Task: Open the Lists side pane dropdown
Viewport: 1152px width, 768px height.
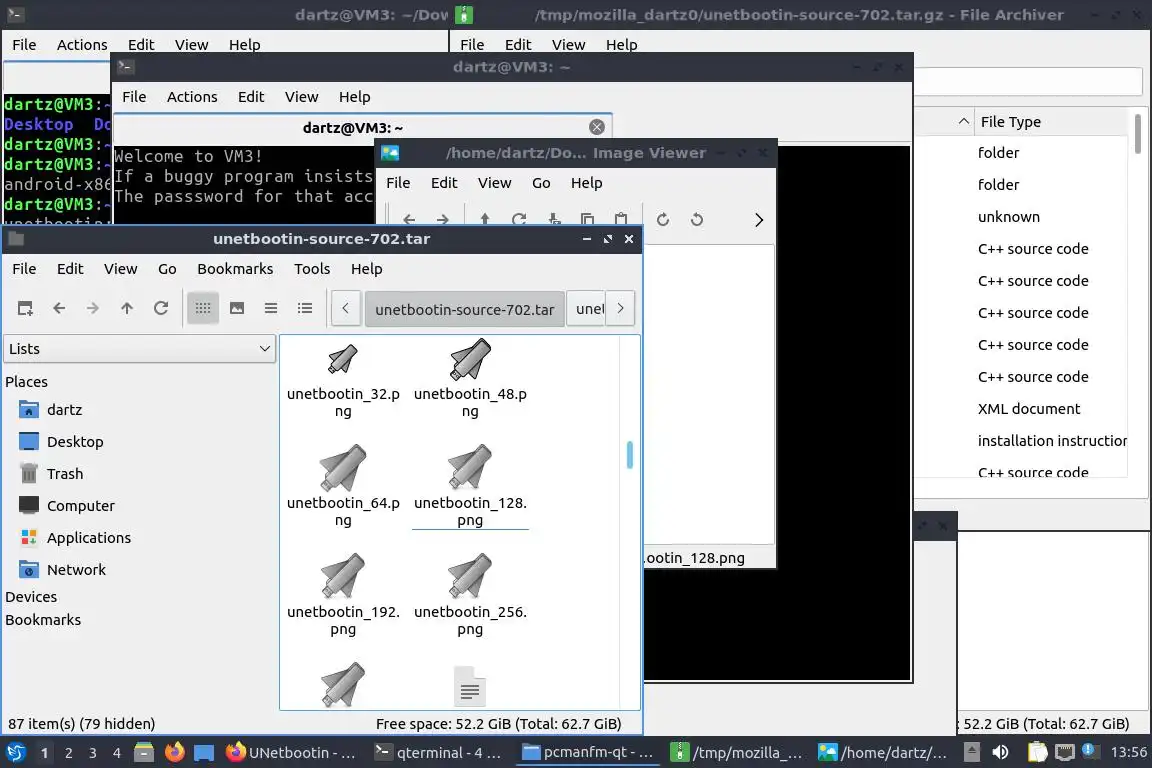Action: point(140,348)
